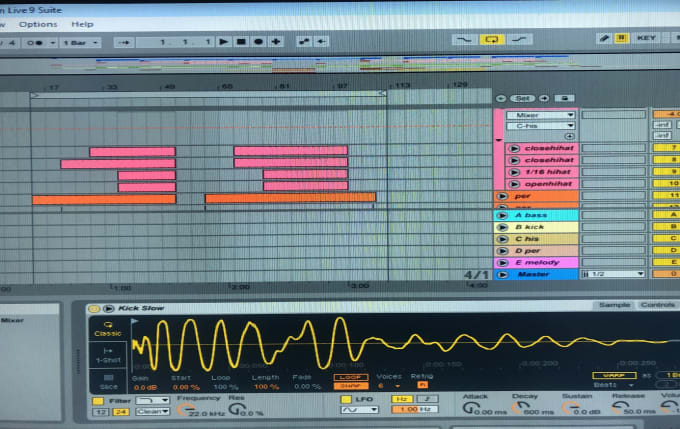The width and height of the screenshot is (680, 429).
Task: Enable the Filter on/off square
Action: click(98, 401)
